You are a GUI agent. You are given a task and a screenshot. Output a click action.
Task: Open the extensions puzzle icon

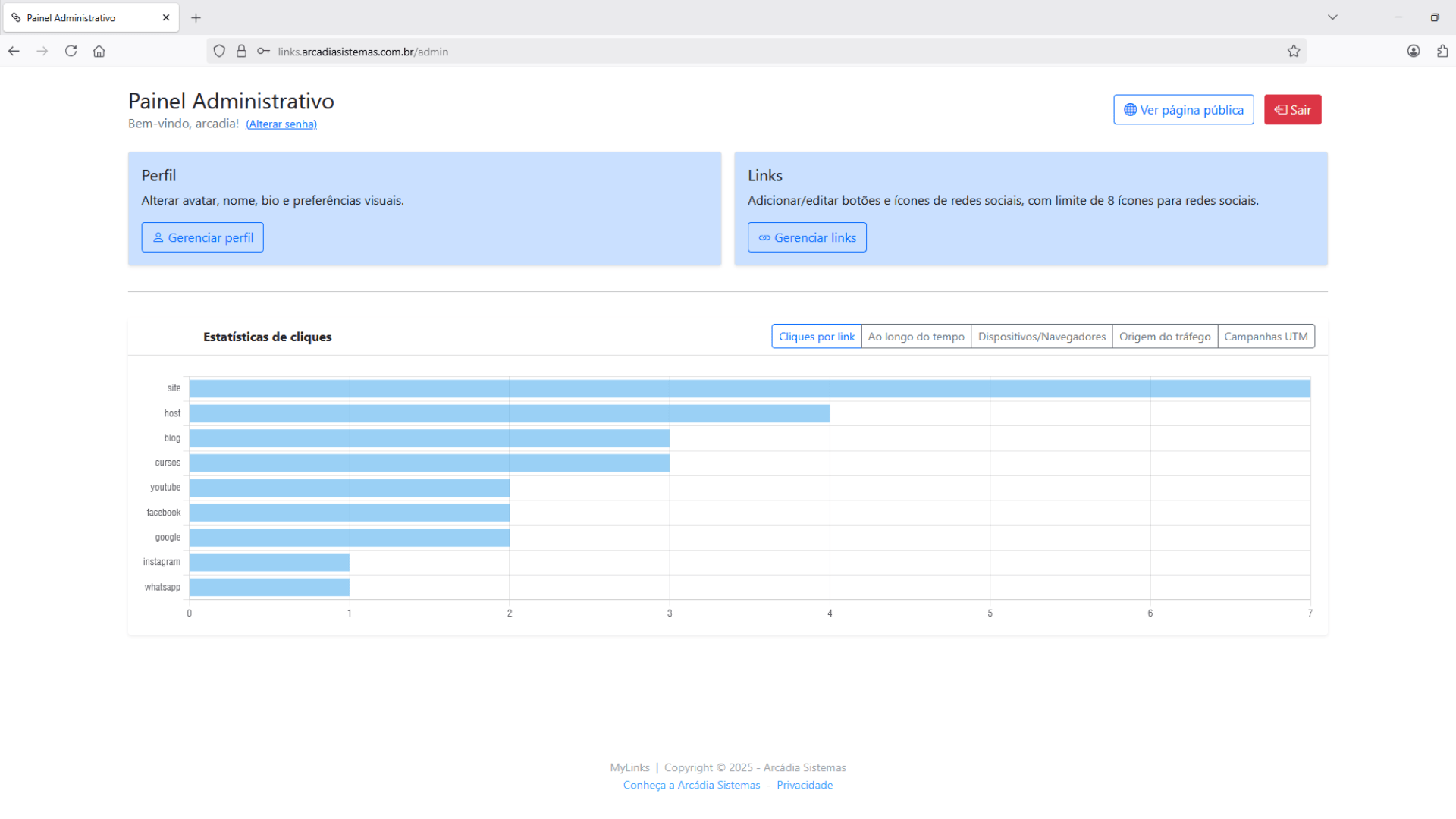pos(1442,51)
